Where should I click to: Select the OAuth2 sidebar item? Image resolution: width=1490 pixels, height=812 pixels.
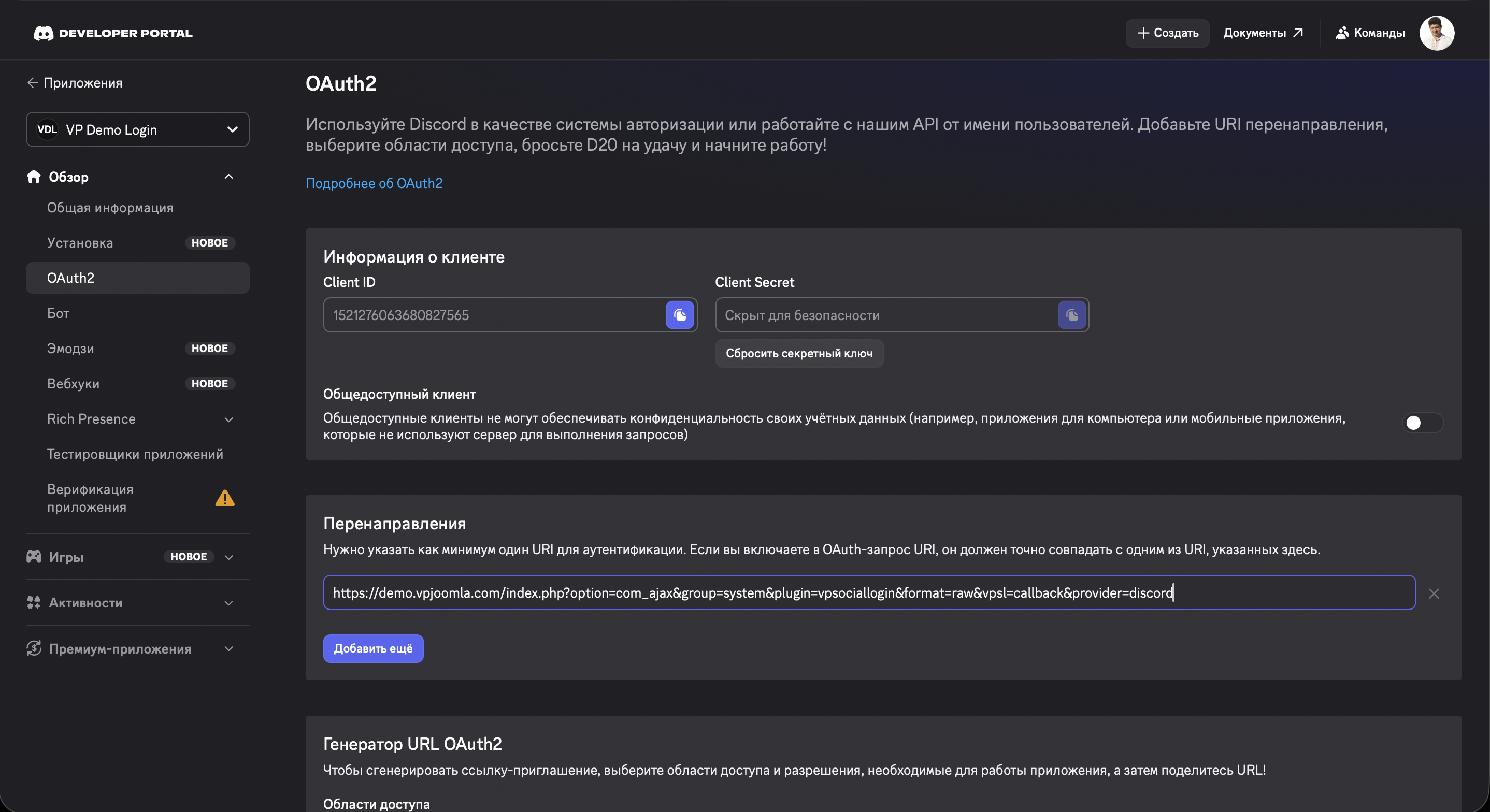(x=138, y=278)
